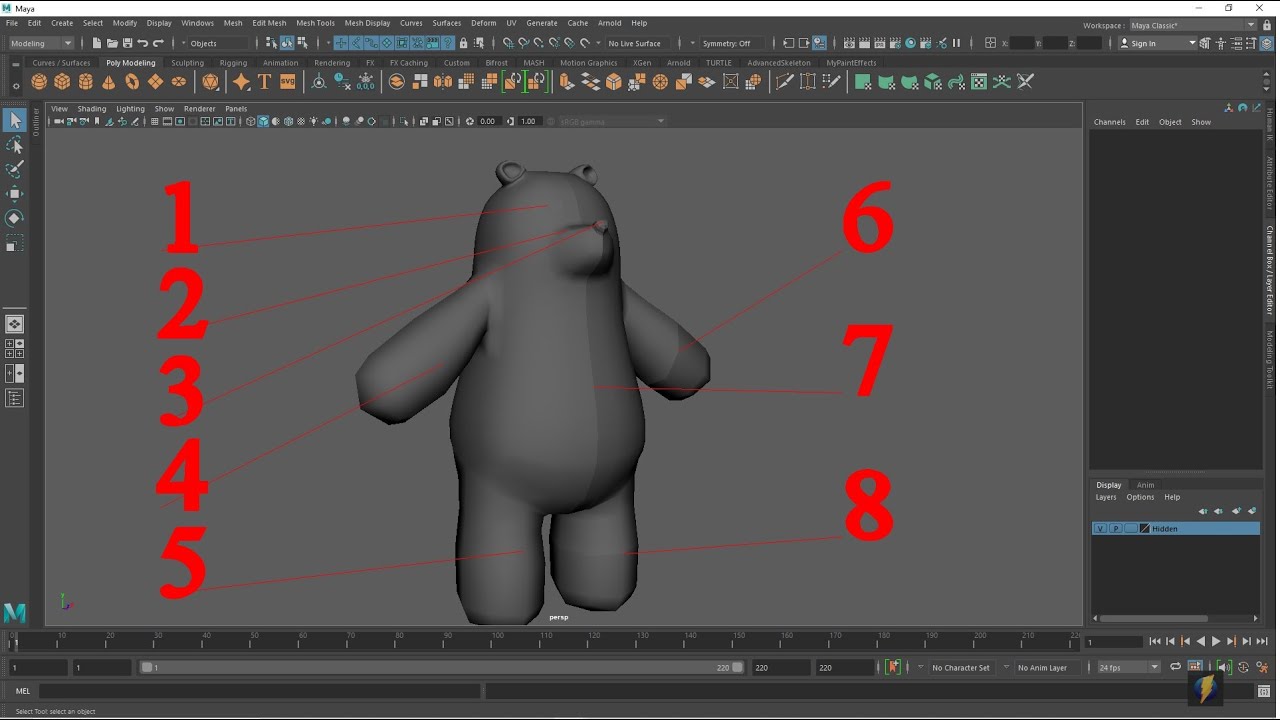The height and width of the screenshot is (720, 1280).
Task: Create a Polygon Torus from the shelf
Action: coord(132,81)
